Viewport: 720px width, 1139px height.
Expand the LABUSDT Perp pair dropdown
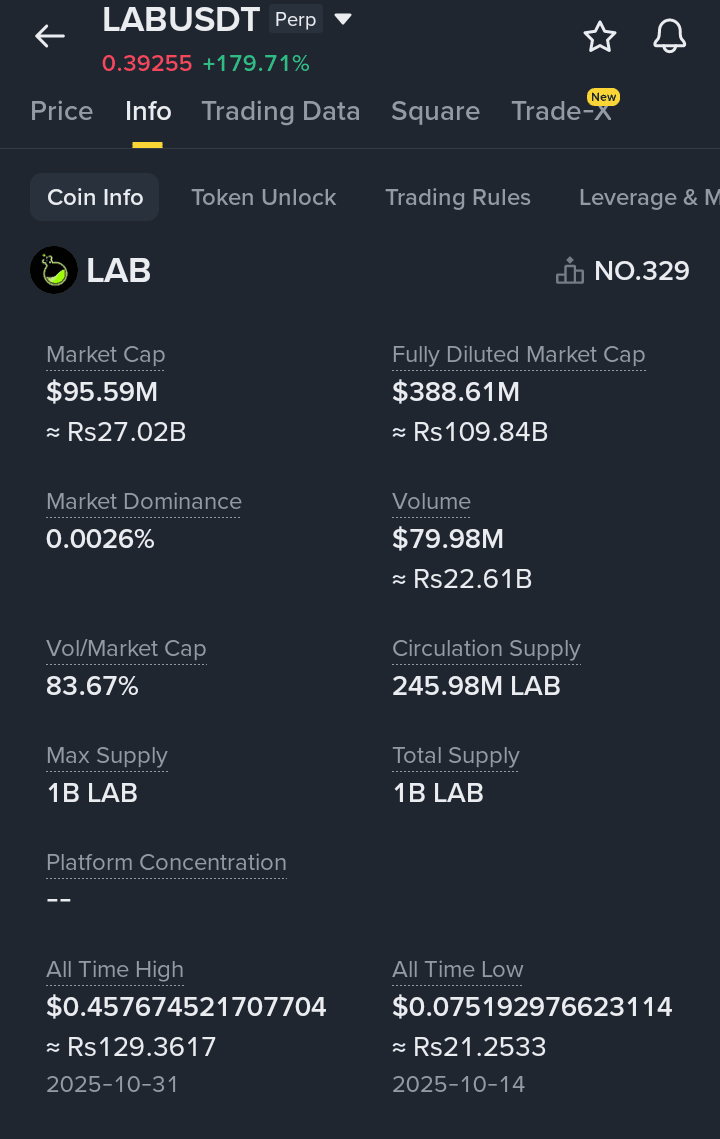pos(343,19)
